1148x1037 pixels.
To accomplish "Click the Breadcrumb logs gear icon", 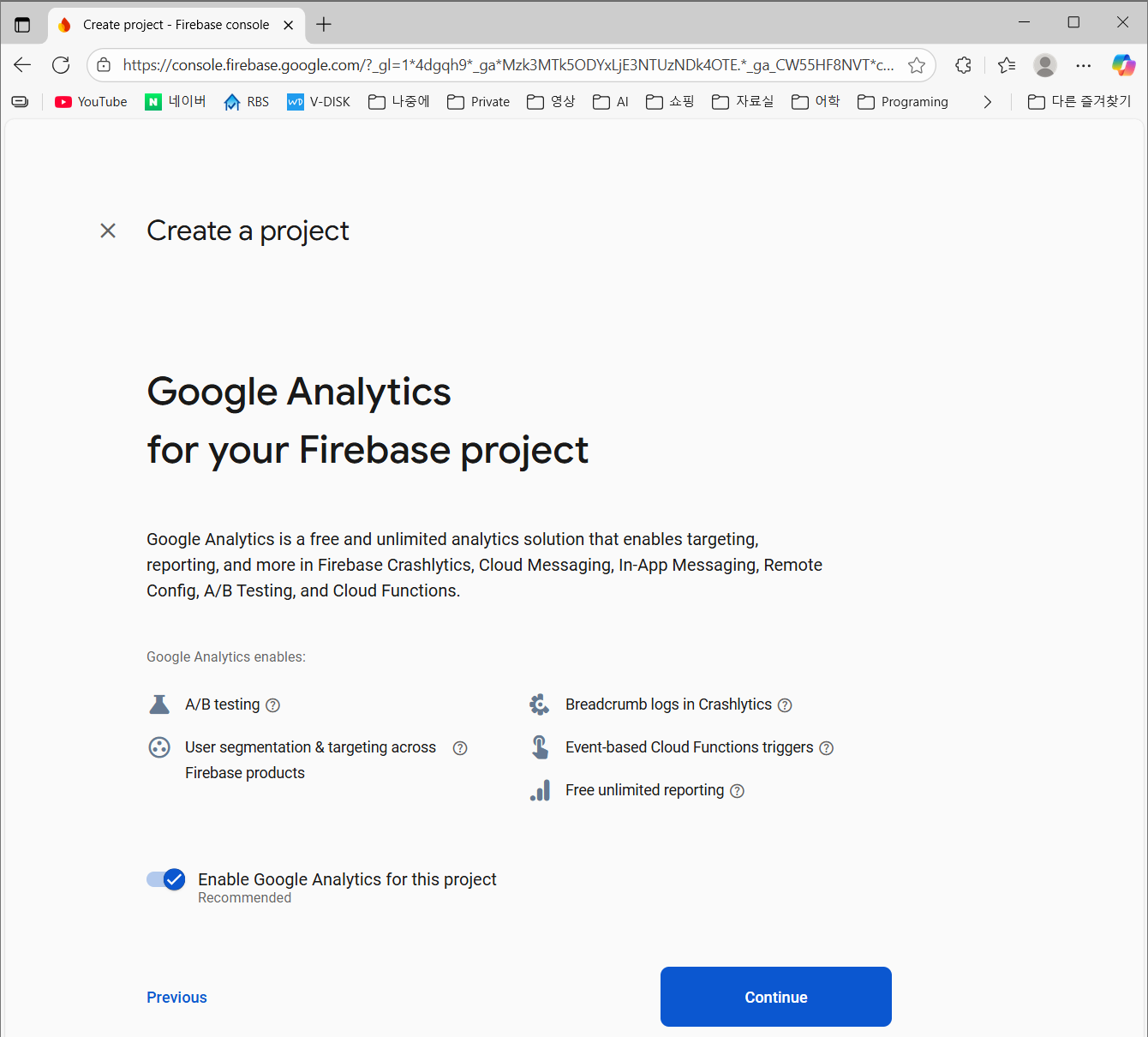I will tap(540, 704).
